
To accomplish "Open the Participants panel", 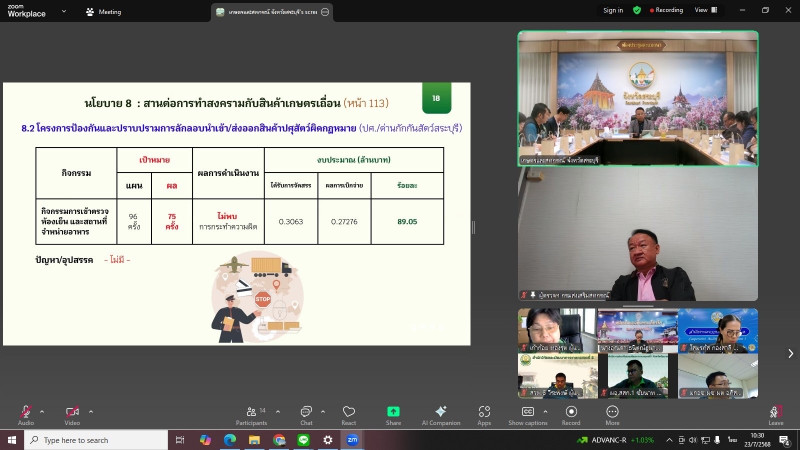I will pos(251,412).
